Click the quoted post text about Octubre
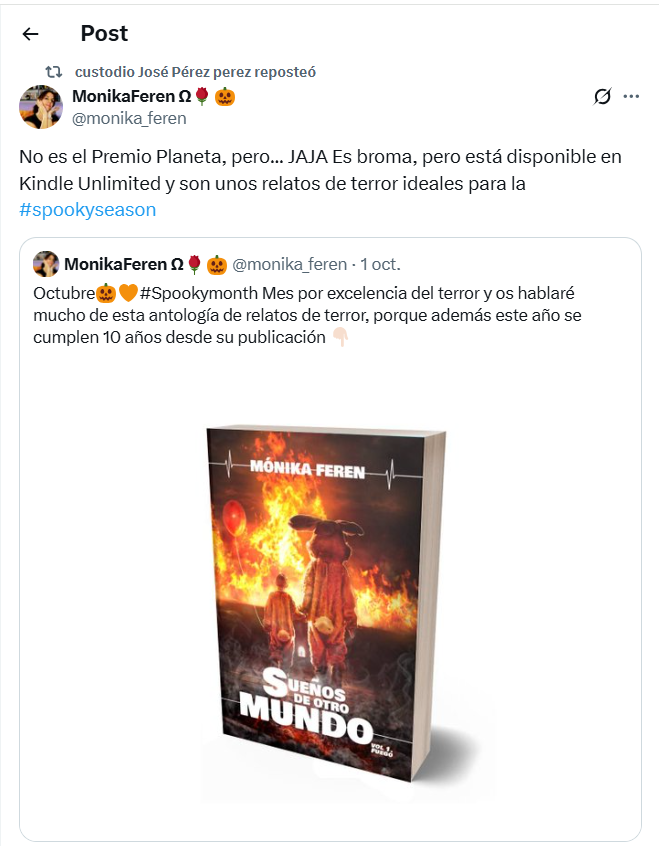659x846 pixels. (307, 315)
